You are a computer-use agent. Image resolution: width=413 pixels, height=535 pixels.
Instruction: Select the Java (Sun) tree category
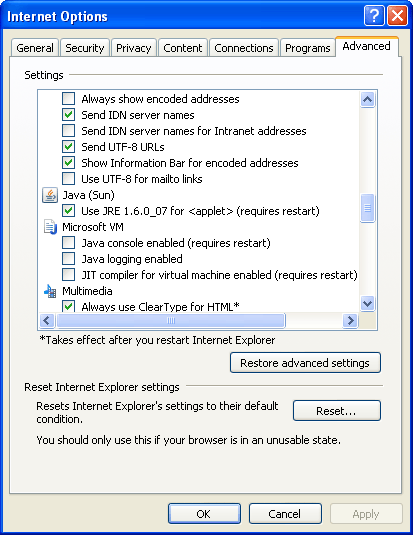coord(88,196)
